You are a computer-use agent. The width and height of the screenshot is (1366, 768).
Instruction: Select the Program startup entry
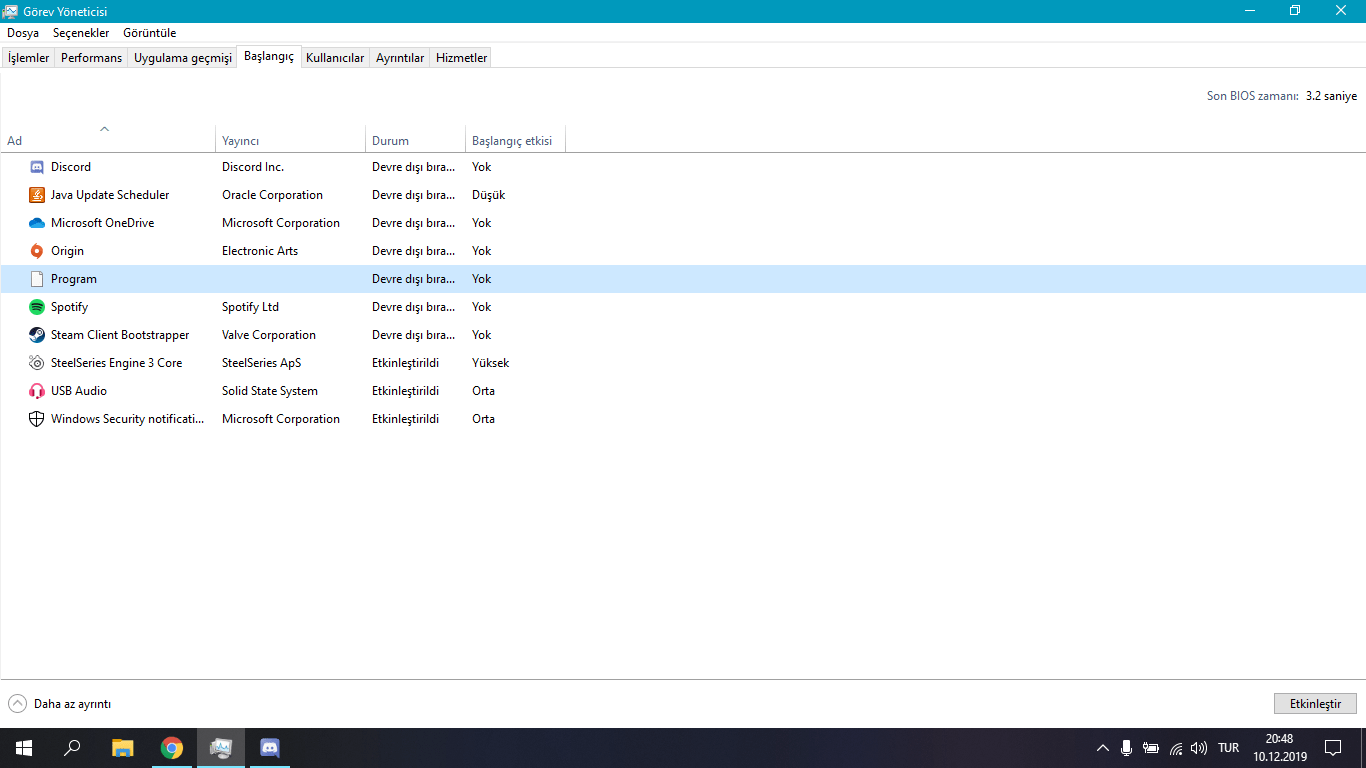(x=683, y=279)
